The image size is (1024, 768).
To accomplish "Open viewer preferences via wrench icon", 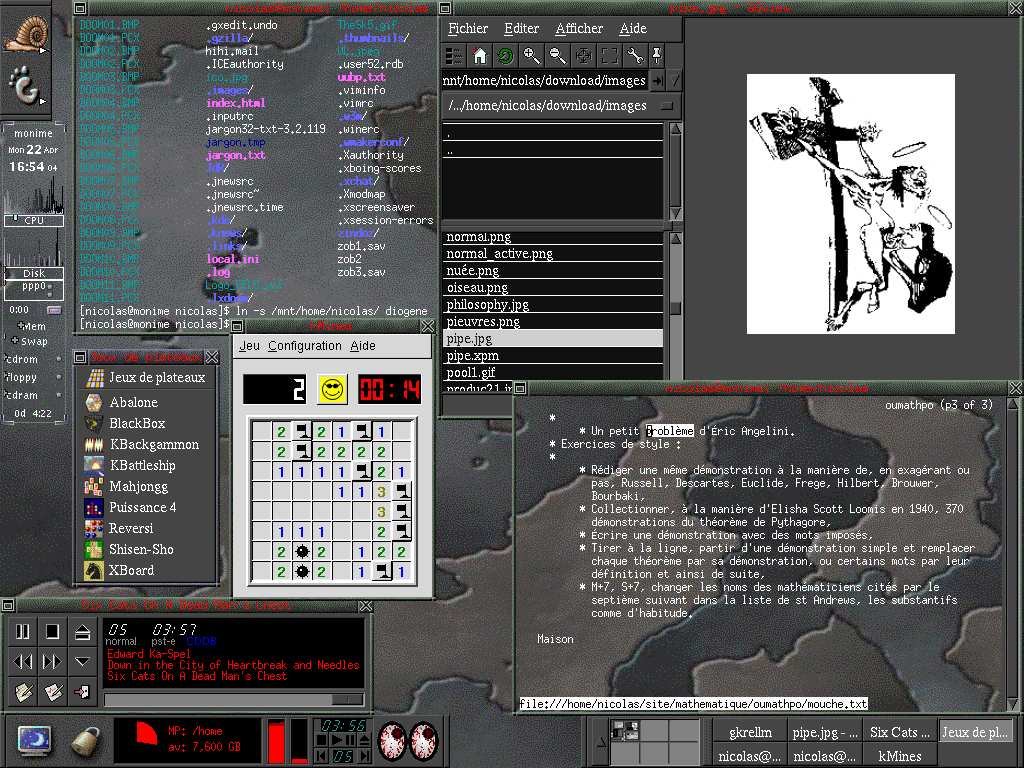I will click(x=635, y=56).
